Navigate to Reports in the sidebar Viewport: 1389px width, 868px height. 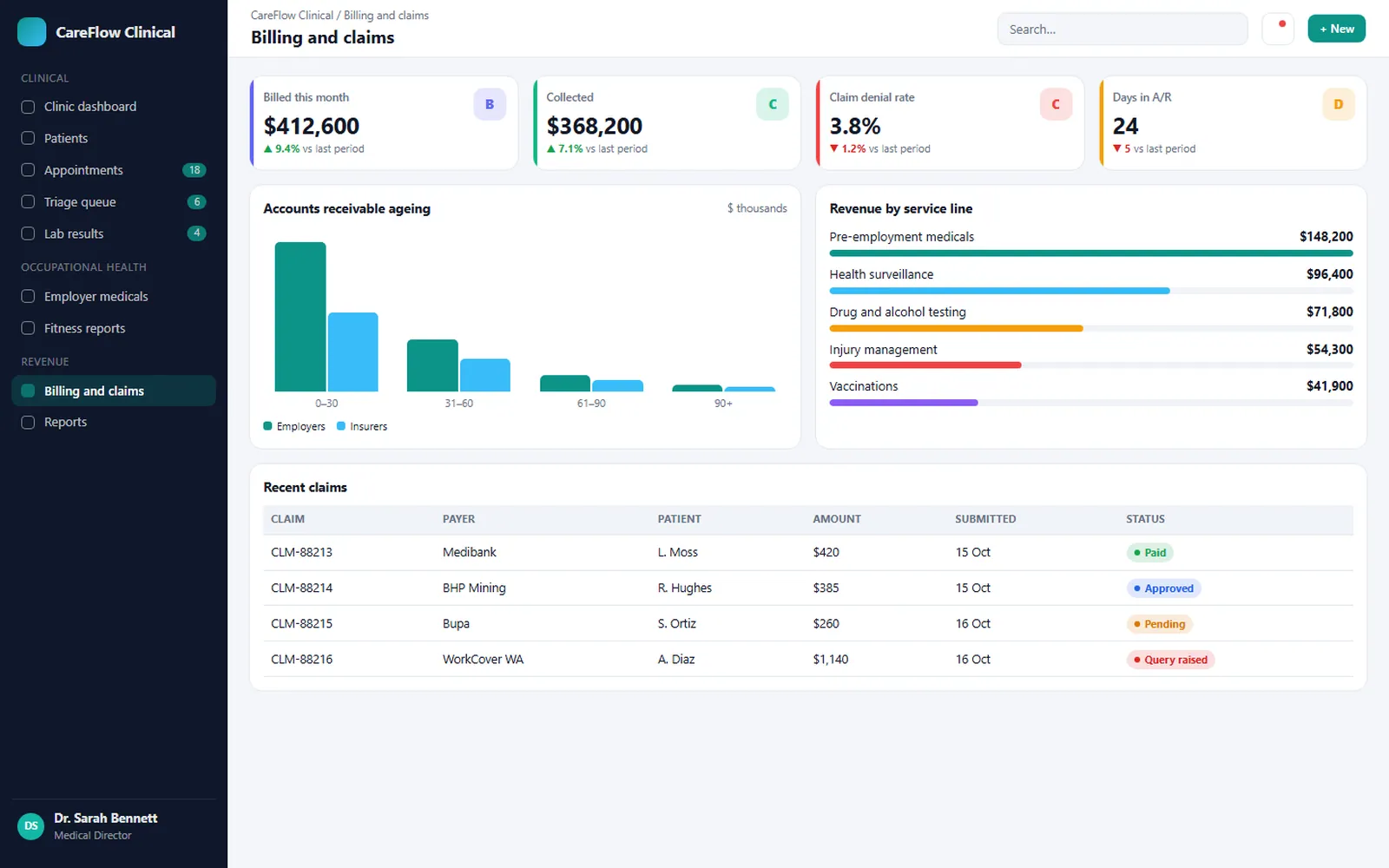tap(114, 422)
